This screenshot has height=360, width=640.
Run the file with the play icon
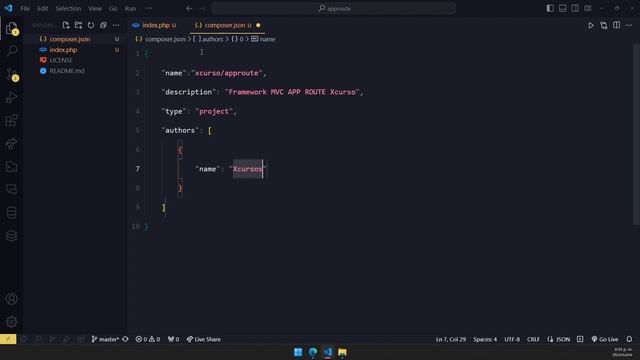click(x=591, y=25)
